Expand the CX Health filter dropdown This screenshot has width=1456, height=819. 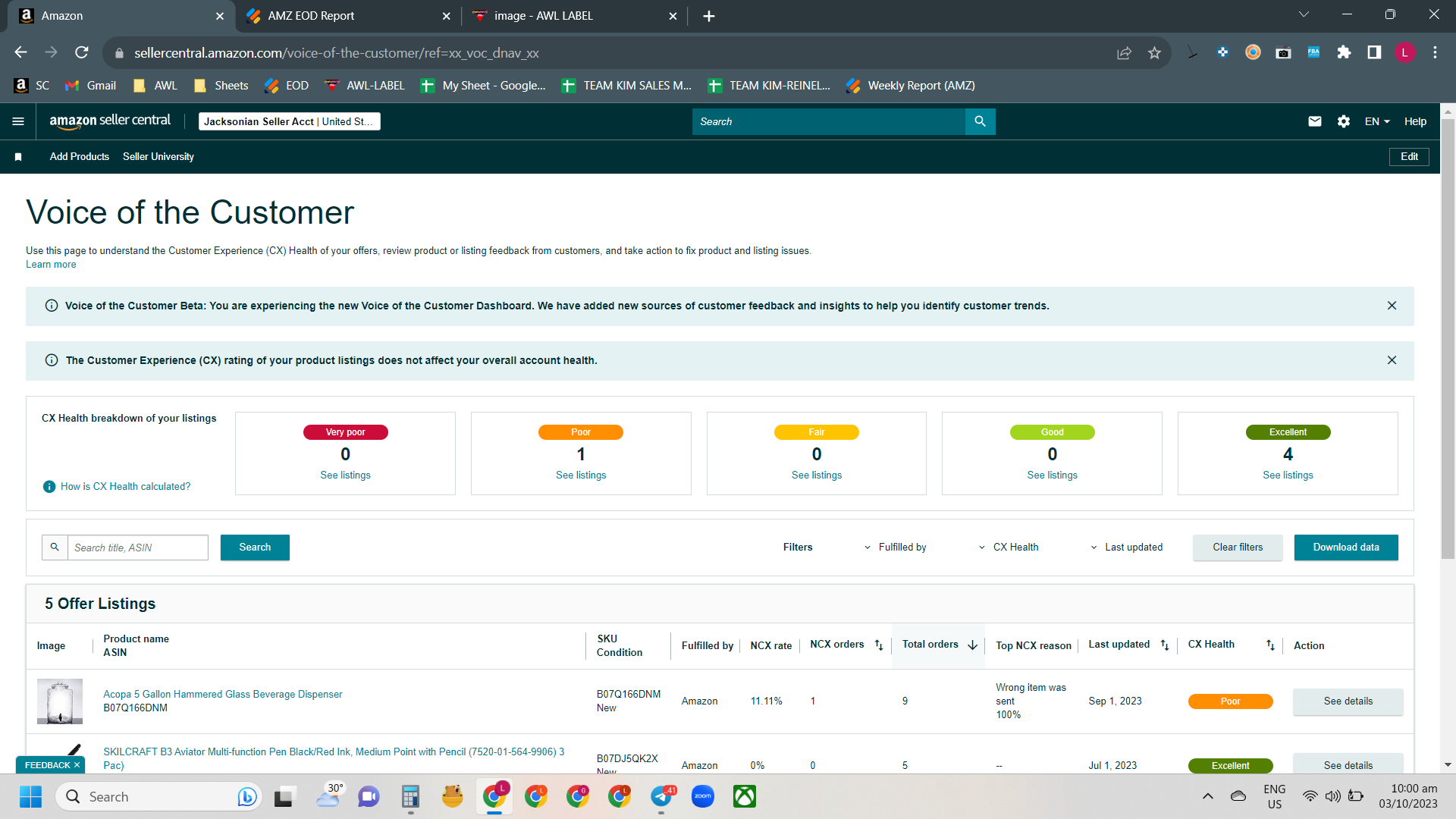1008,548
